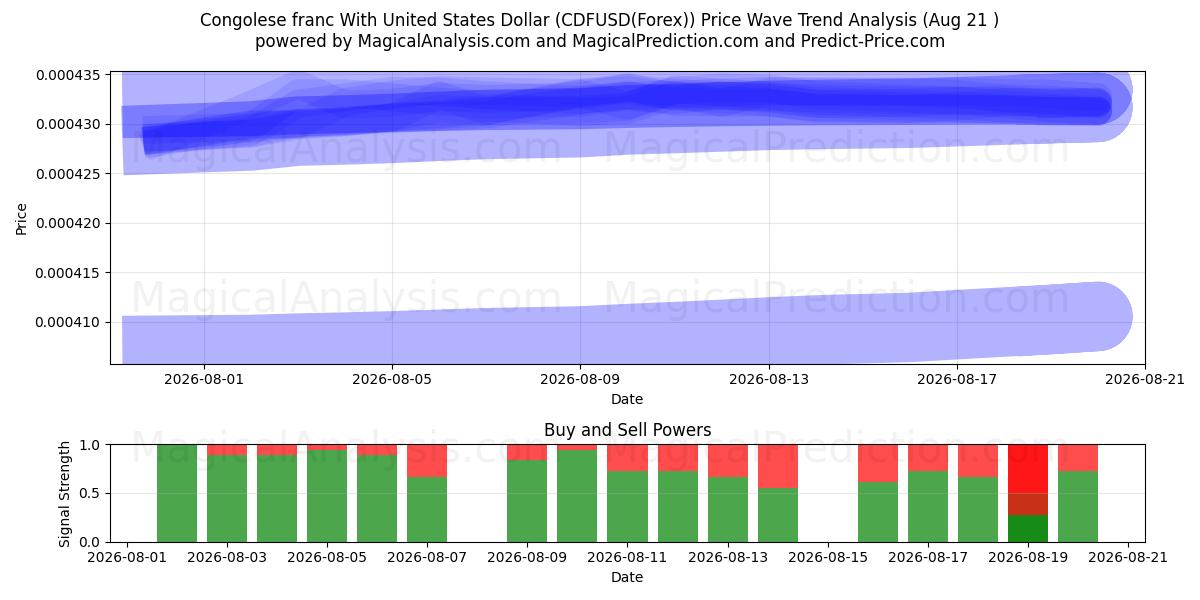The image size is (1200, 600).
Task: Click the 2026-08-19 tick on the powers chart
Action: pos(1028,558)
